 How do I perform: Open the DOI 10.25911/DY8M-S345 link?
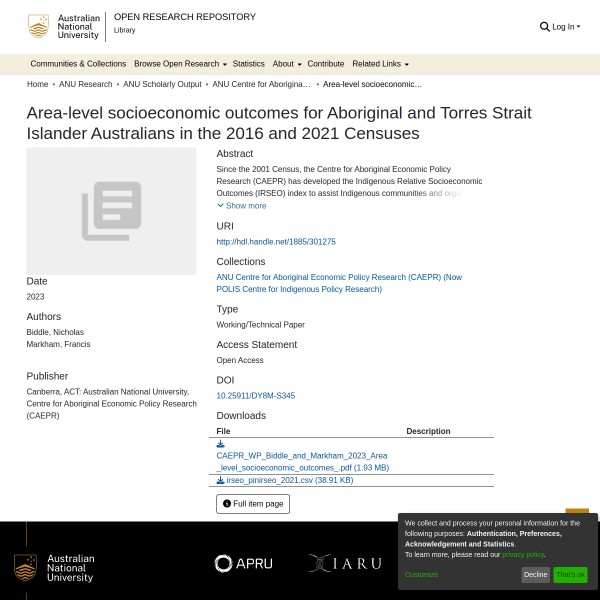[256, 396]
